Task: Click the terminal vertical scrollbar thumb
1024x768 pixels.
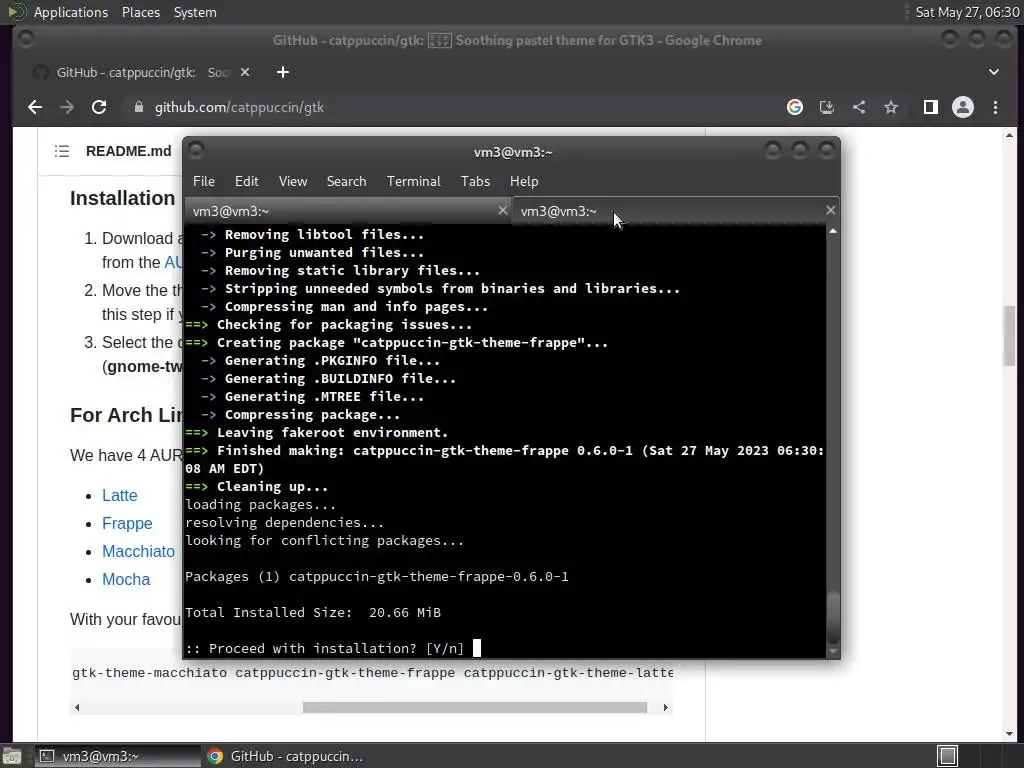Action: tap(833, 618)
